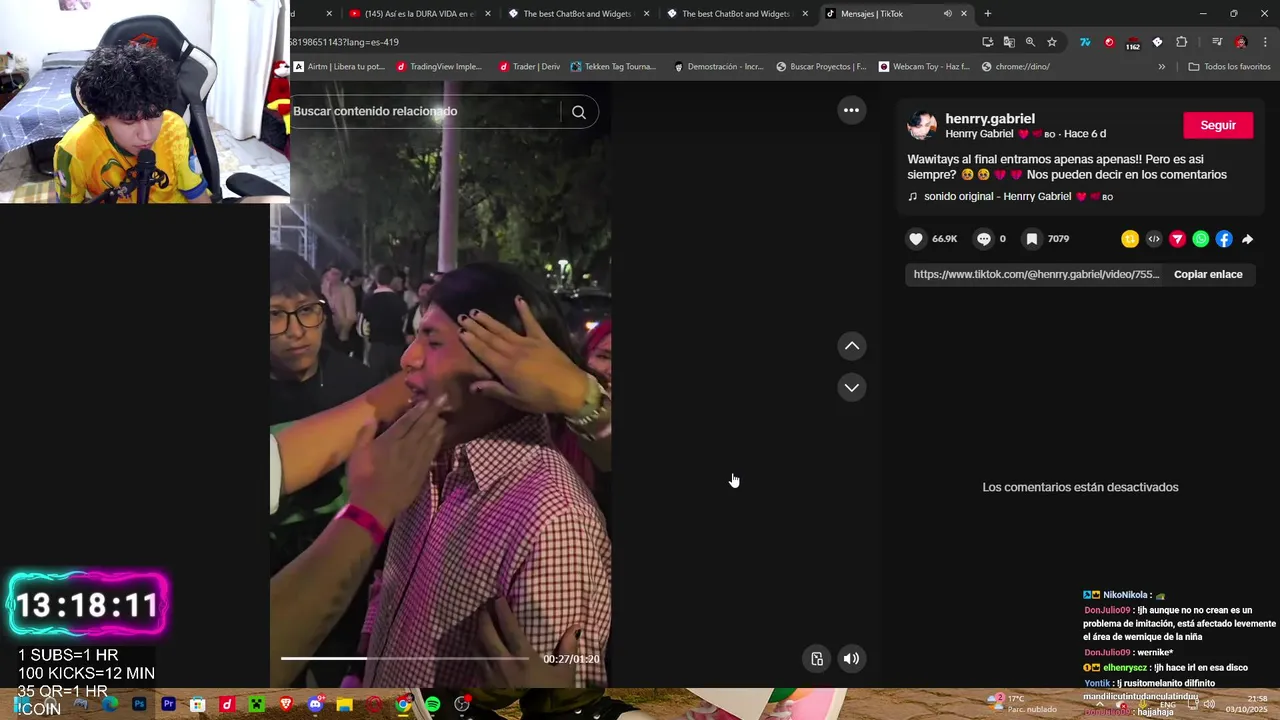Save the video with the bookmark icon

click(x=1032, y=239)
